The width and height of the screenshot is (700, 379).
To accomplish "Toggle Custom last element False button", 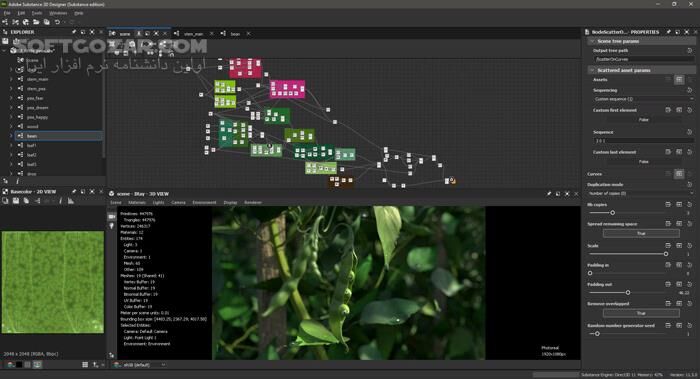I will tap(643, 162).
